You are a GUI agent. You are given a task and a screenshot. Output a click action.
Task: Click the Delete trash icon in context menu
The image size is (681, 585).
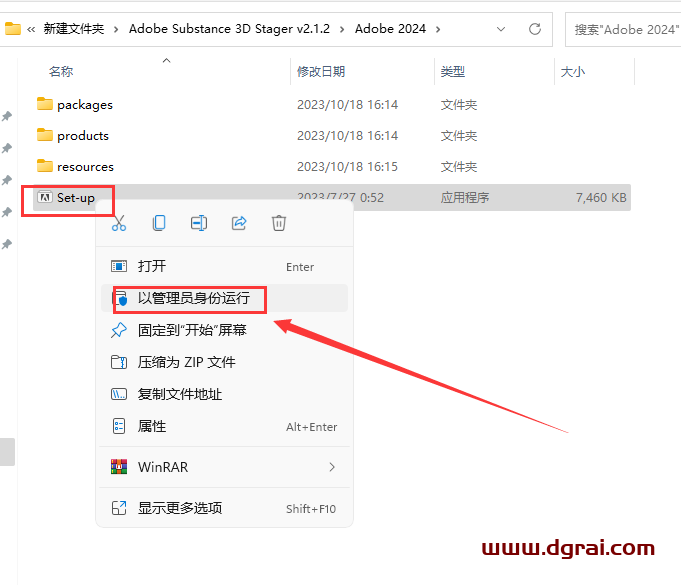(279, 223)
